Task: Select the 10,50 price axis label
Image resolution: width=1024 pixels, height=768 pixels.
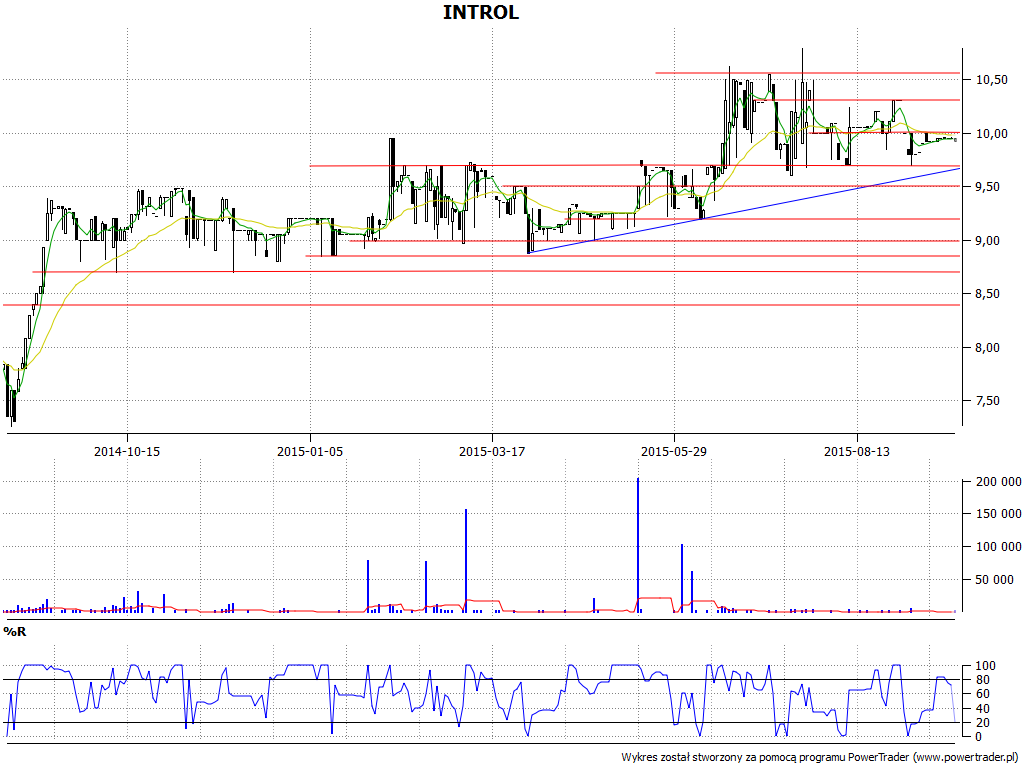Action: (992, 80)
